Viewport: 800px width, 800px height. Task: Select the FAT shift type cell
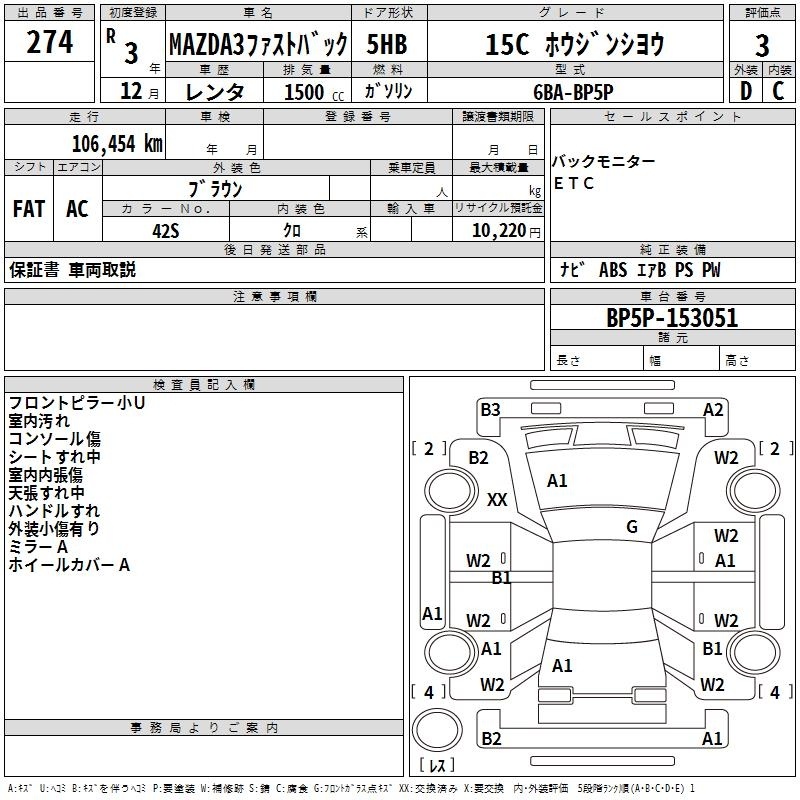coord(28,209)
